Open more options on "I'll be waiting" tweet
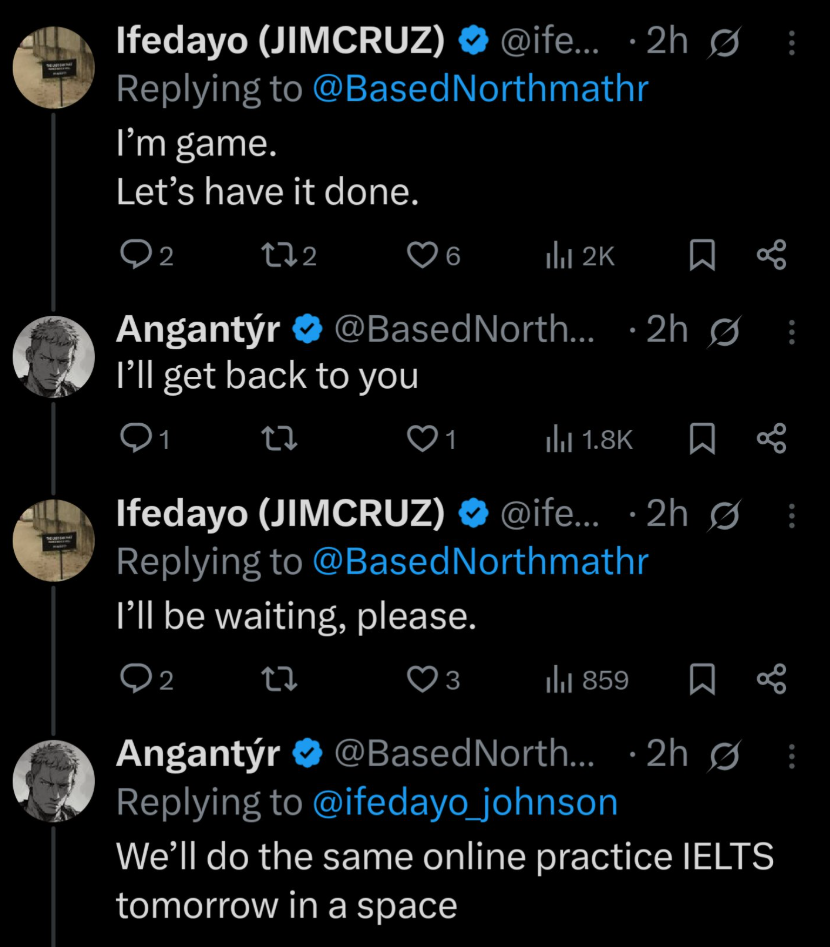The width and height of the screenshot is (830, 947). [792, 515]
